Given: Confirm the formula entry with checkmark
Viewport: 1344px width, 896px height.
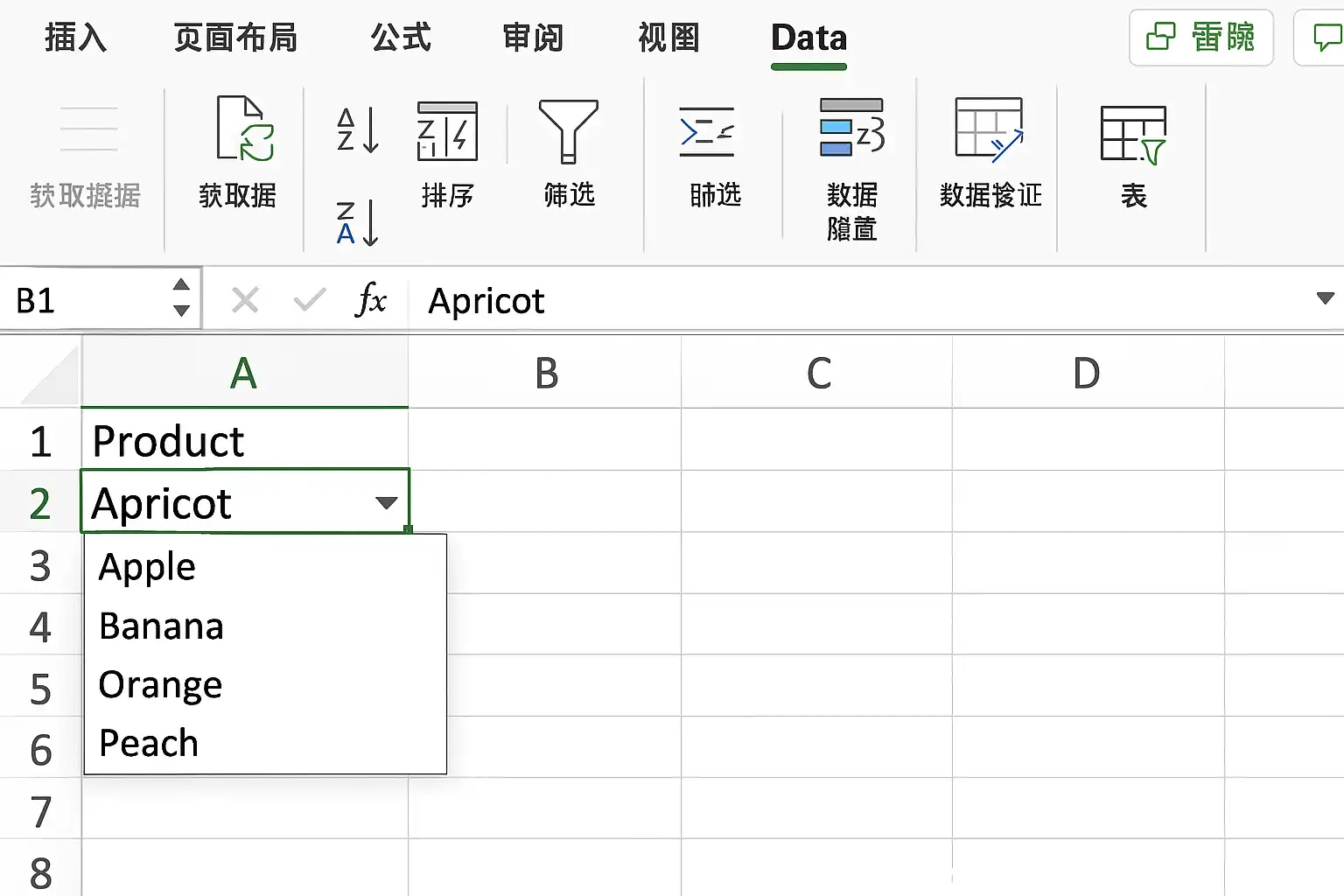Looking at the screenshot, I should (x=310, y=300).
